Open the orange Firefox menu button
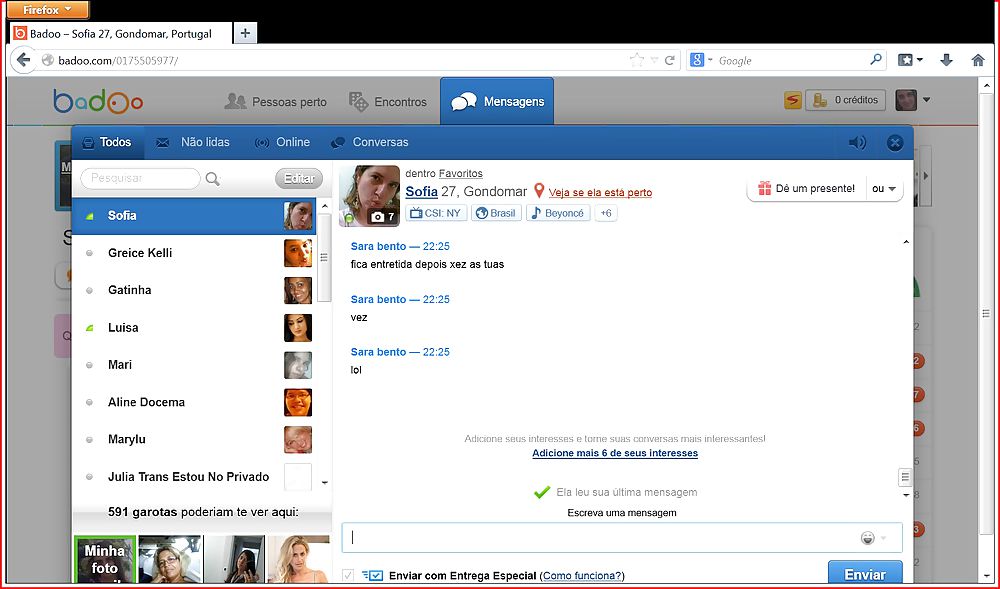The image size is (1000, 589). pos(47,9)
